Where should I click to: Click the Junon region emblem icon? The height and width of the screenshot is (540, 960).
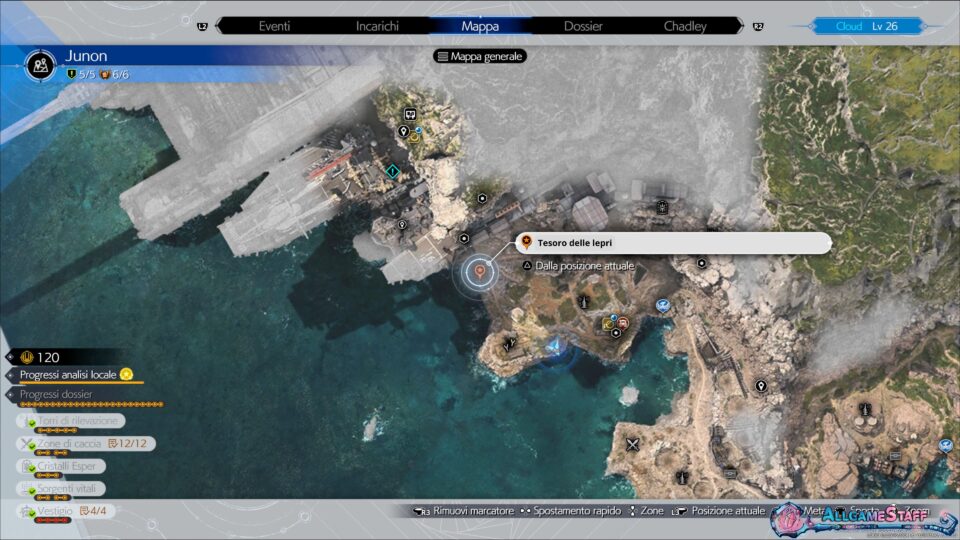(40, 65)
